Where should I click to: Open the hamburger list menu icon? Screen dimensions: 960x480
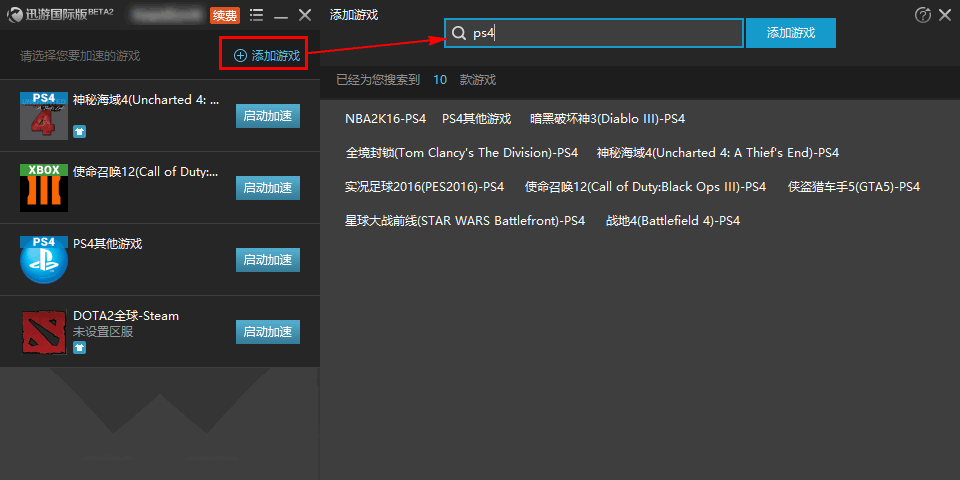pyautogui.click(x=257, y=15)
